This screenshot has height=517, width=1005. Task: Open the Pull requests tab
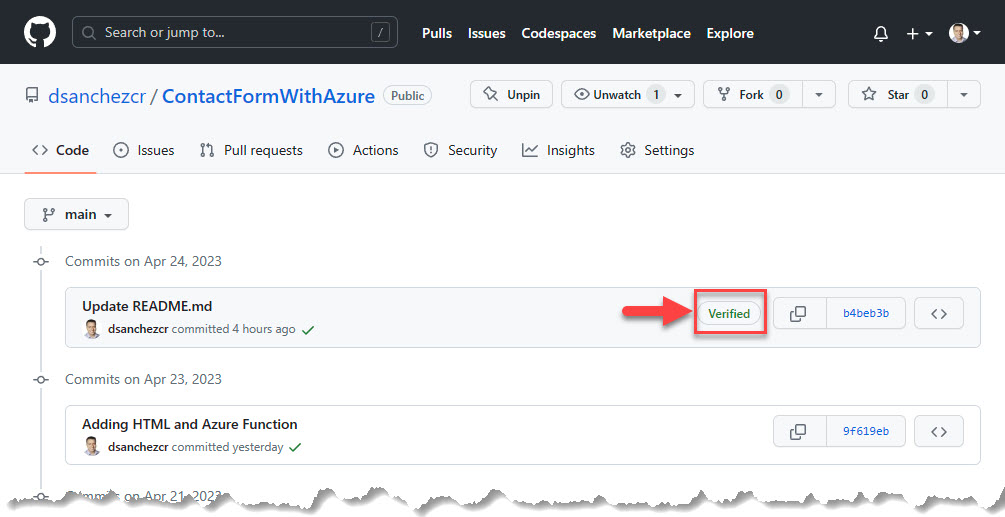click(x=251, y=150)
